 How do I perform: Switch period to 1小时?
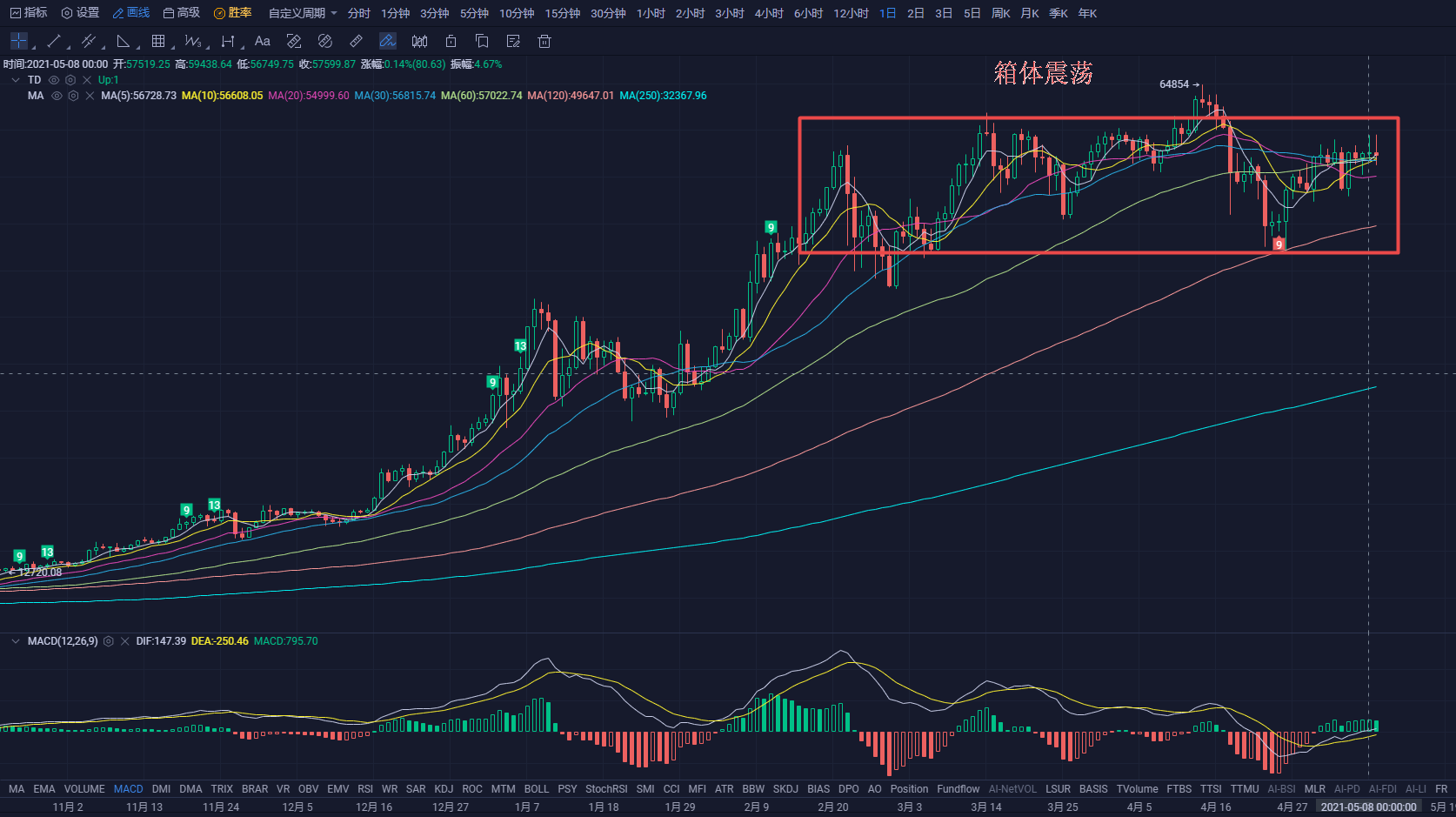pyautogui.click(x=651, y=13)
